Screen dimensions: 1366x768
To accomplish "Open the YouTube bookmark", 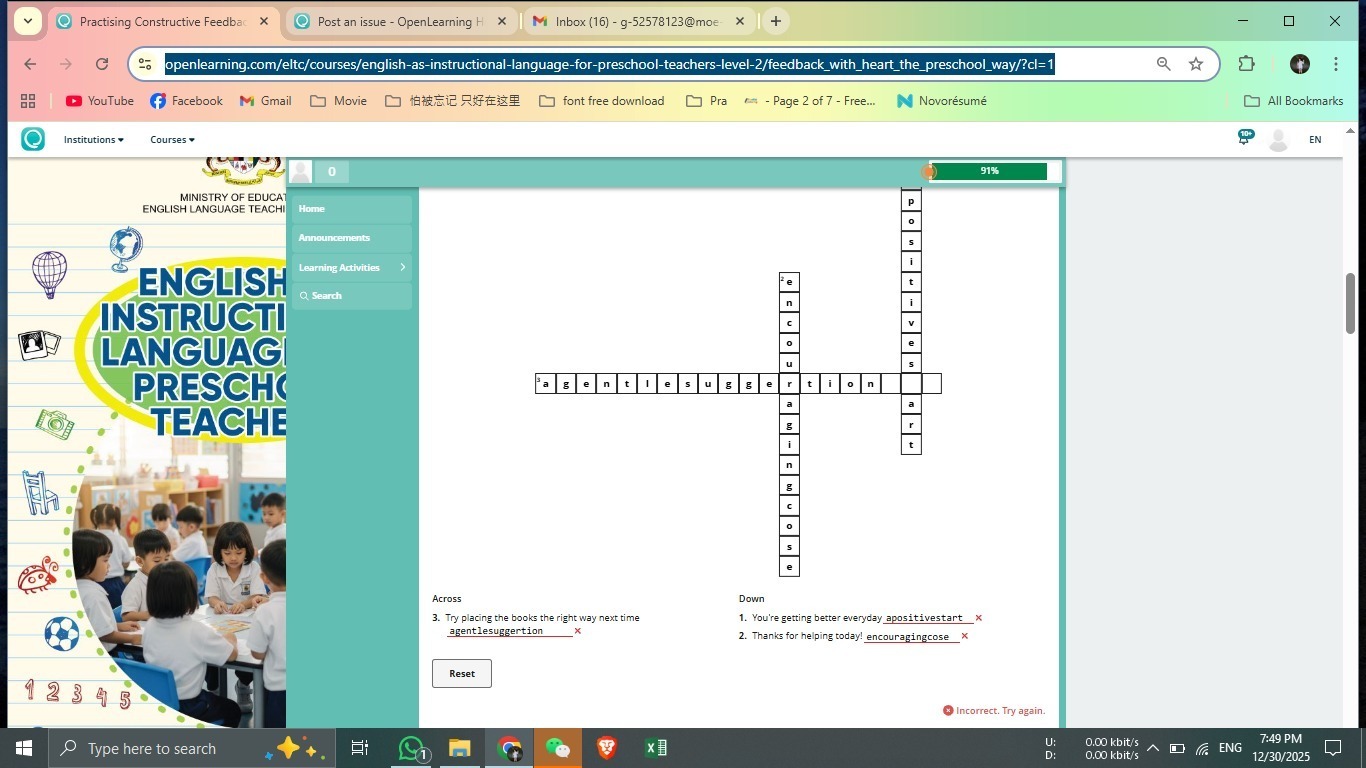I will [100, 101].
